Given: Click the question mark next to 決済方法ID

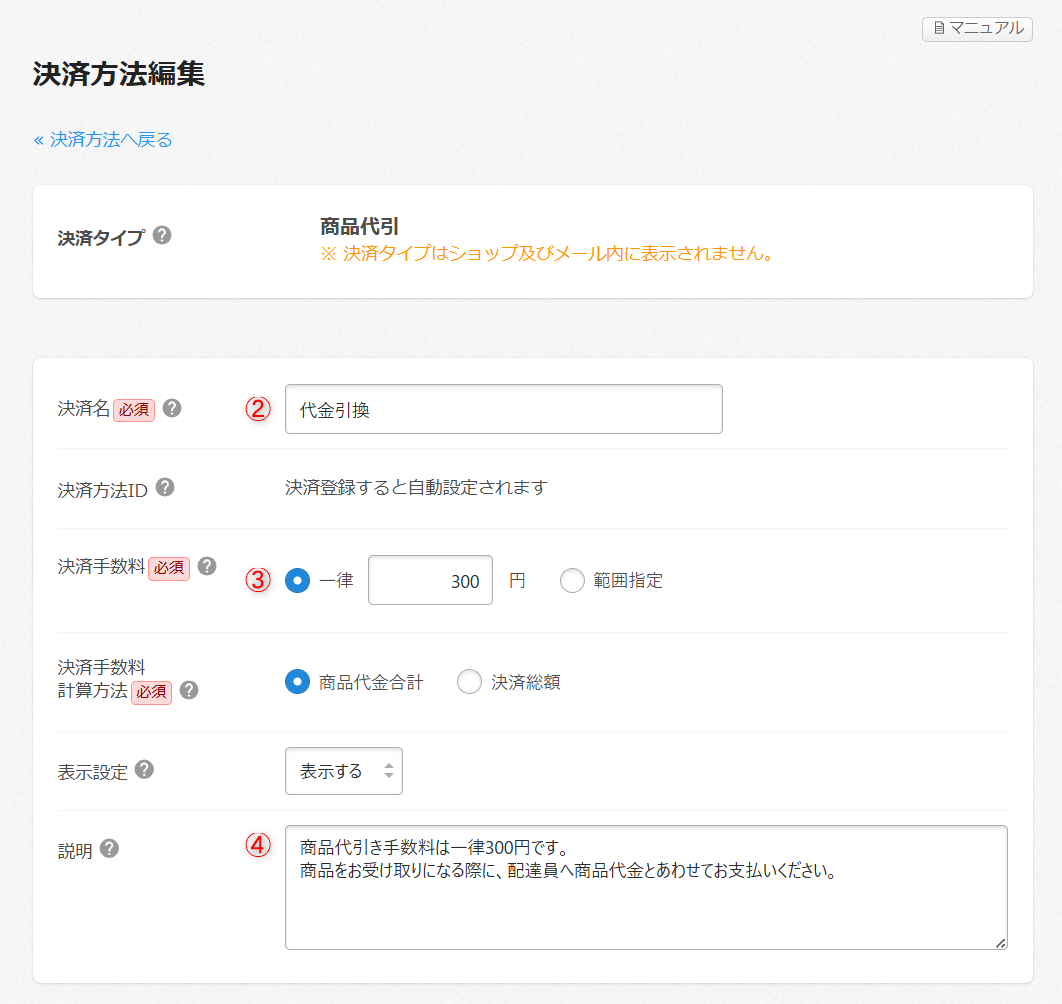Looking at the screenshot, I should click(x=165, y=488).
